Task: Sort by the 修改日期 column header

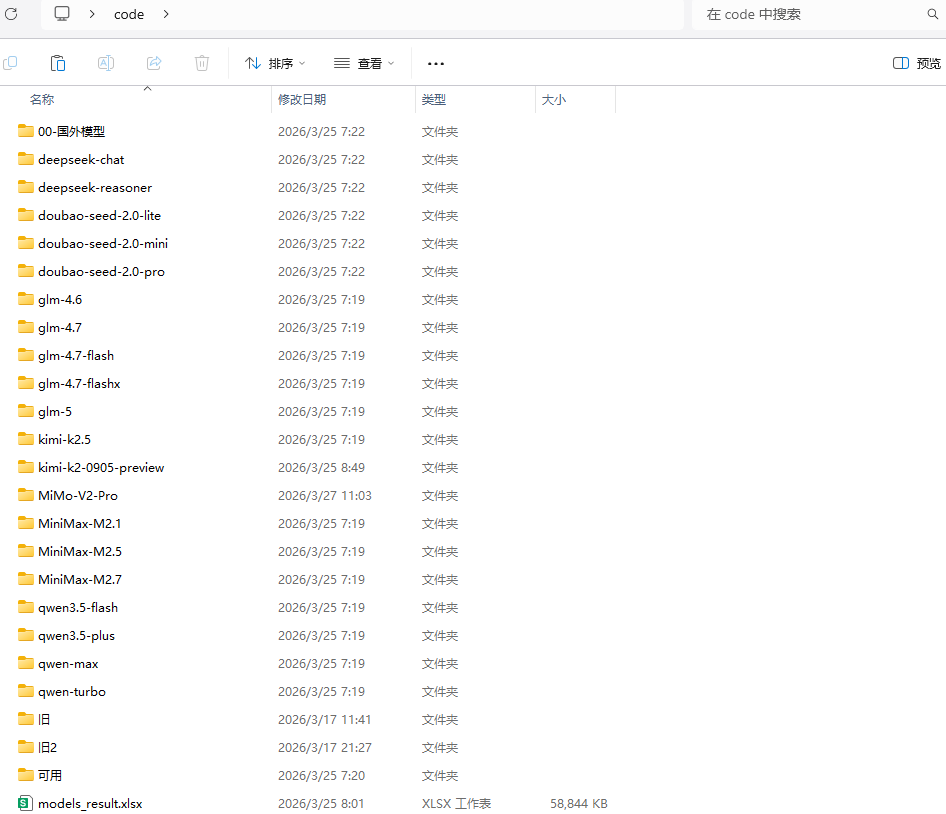Action: (302, 100)
